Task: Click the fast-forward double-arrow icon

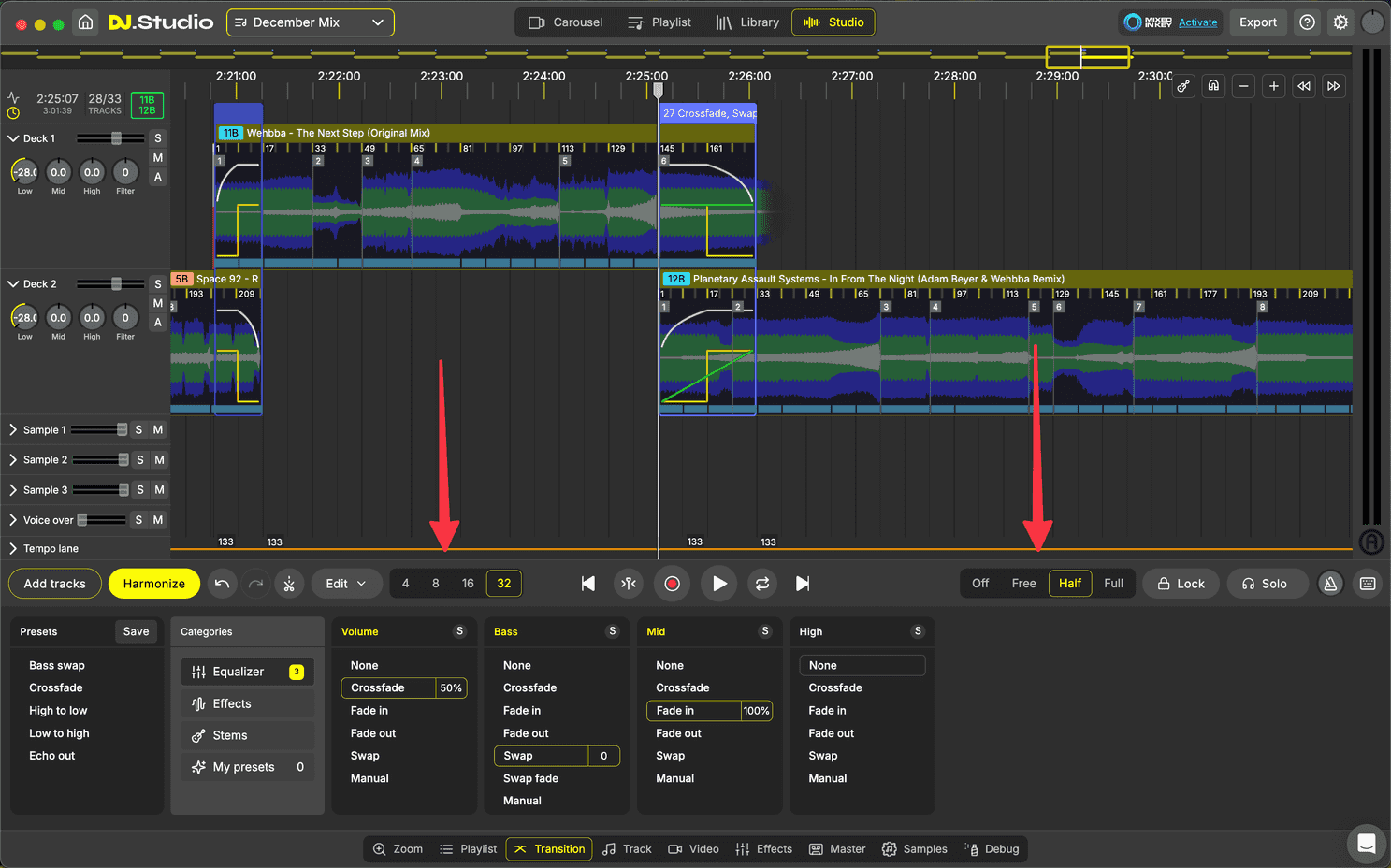Action: coord(1334,86)
